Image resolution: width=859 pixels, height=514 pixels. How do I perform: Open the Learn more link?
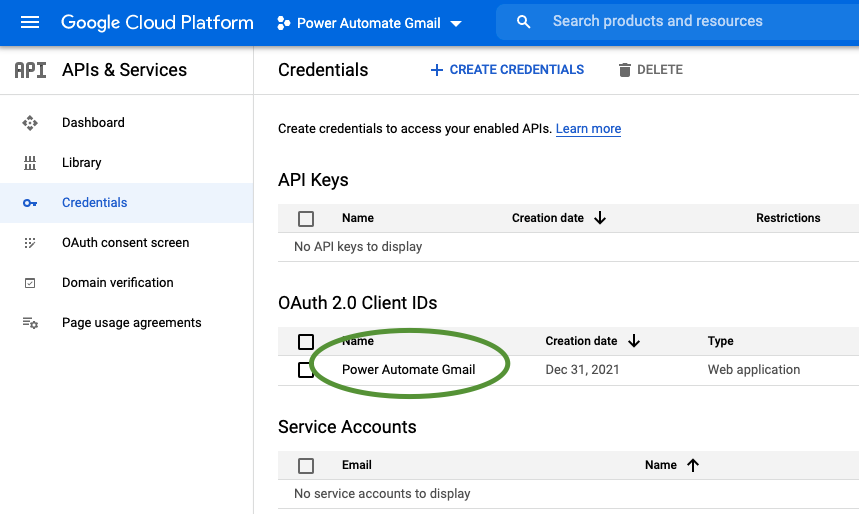588,129
